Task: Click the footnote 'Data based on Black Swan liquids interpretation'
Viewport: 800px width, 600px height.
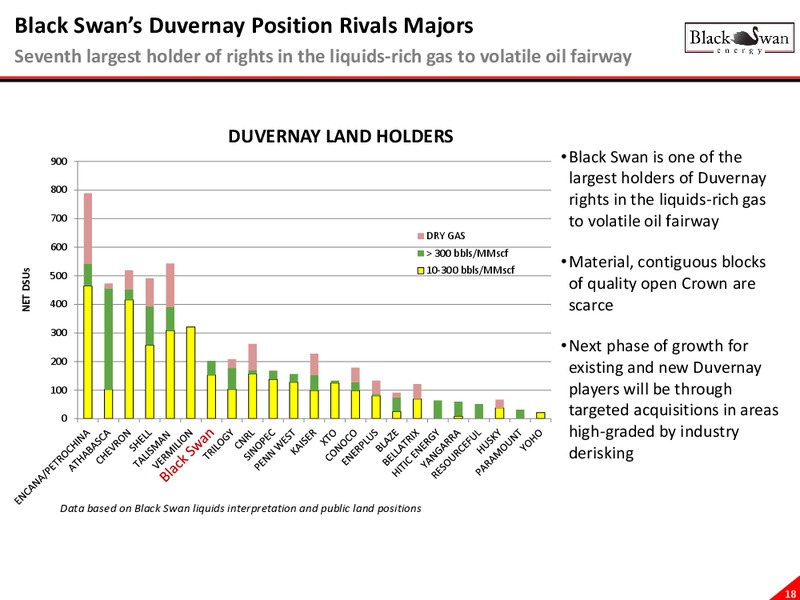Action: 241,508
